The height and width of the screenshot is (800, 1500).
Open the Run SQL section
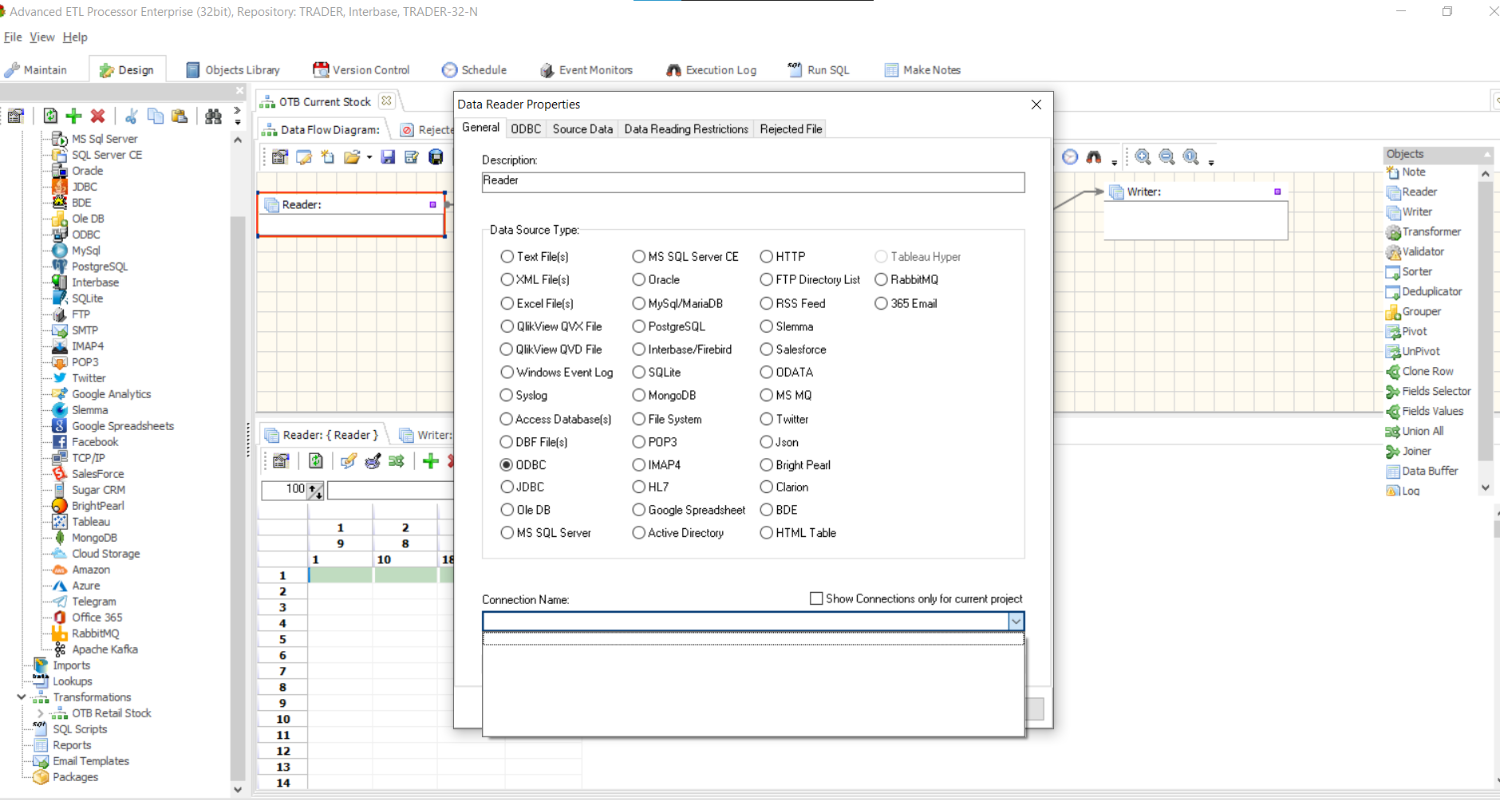point(818,70)
